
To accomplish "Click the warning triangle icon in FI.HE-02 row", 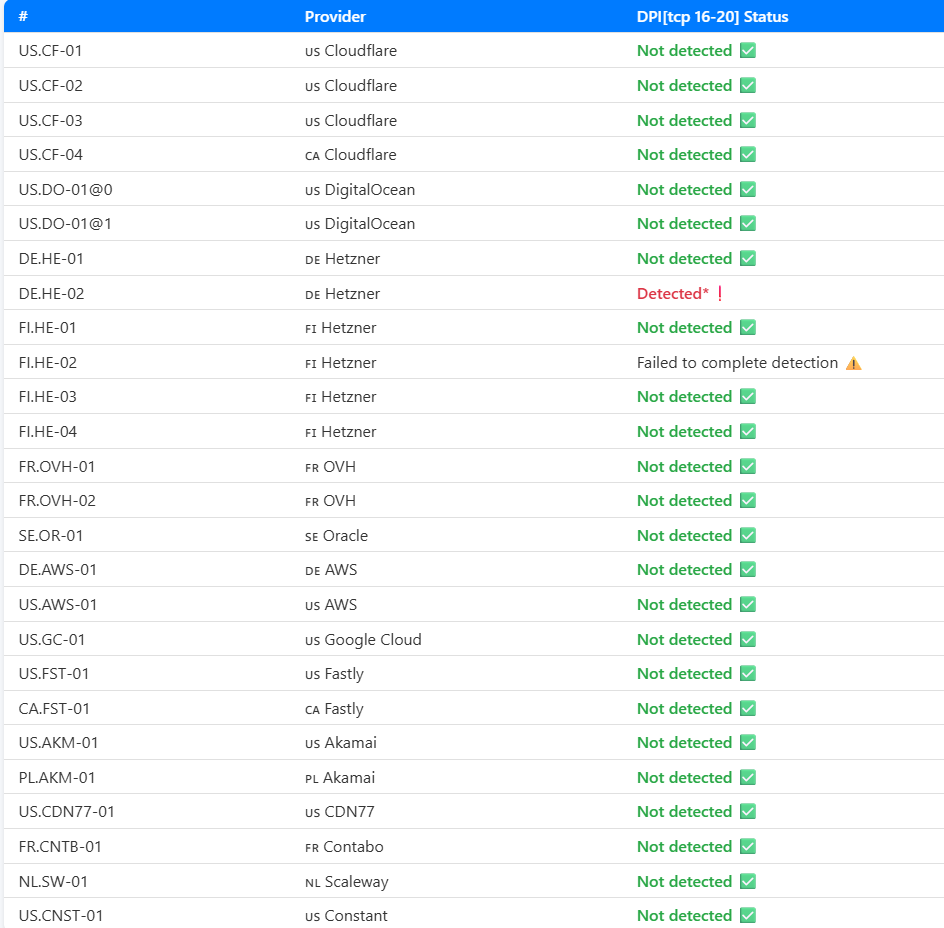I will pos(854,363).
